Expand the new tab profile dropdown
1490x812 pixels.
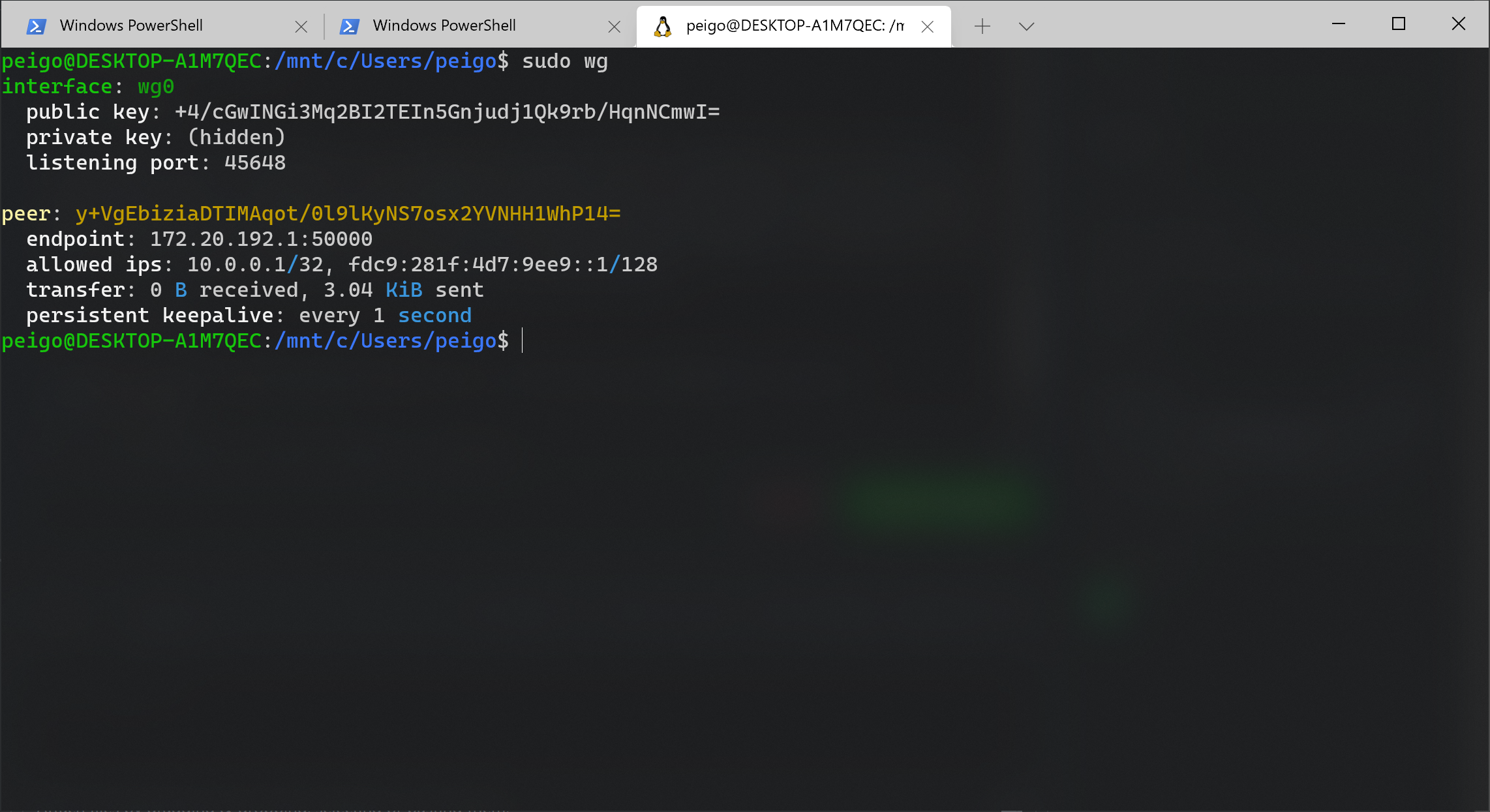point(1026,26)
